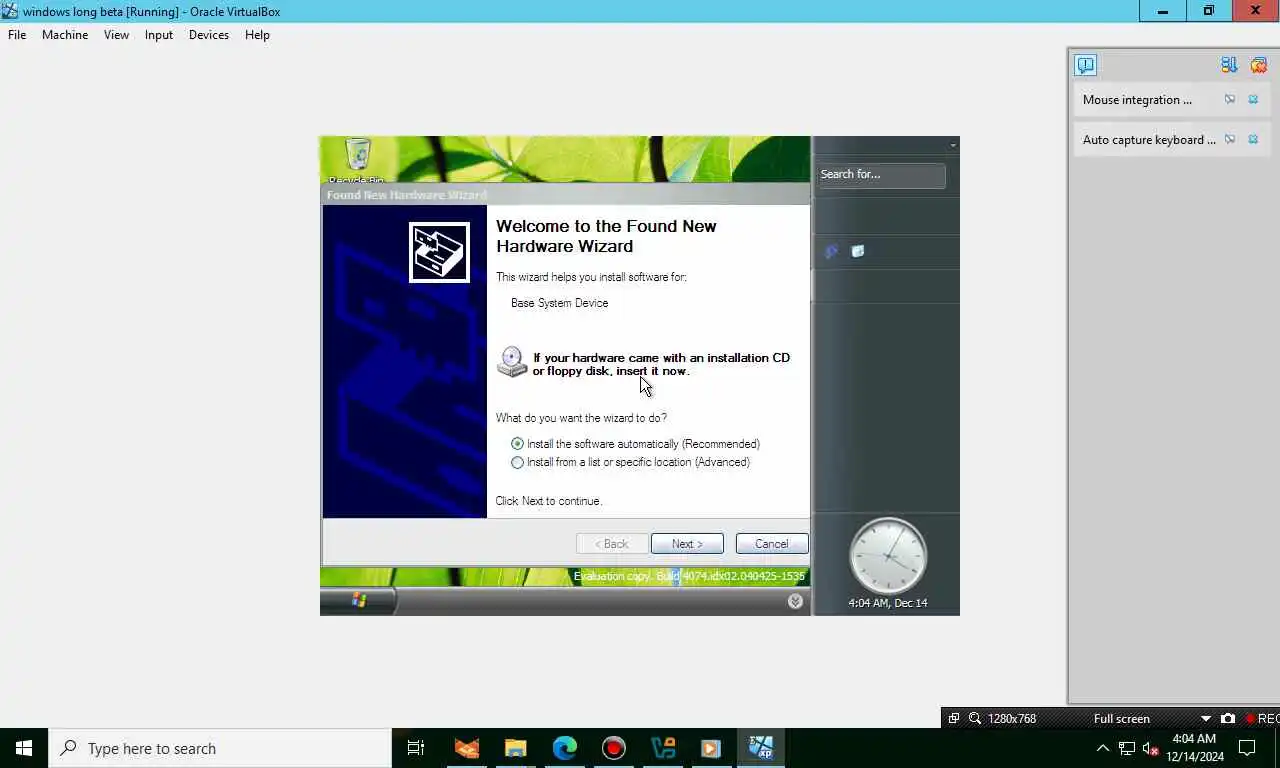Screen dimensions: 1280x768
Task: Open the Machine menu
Action: click(x=65, y=35)
